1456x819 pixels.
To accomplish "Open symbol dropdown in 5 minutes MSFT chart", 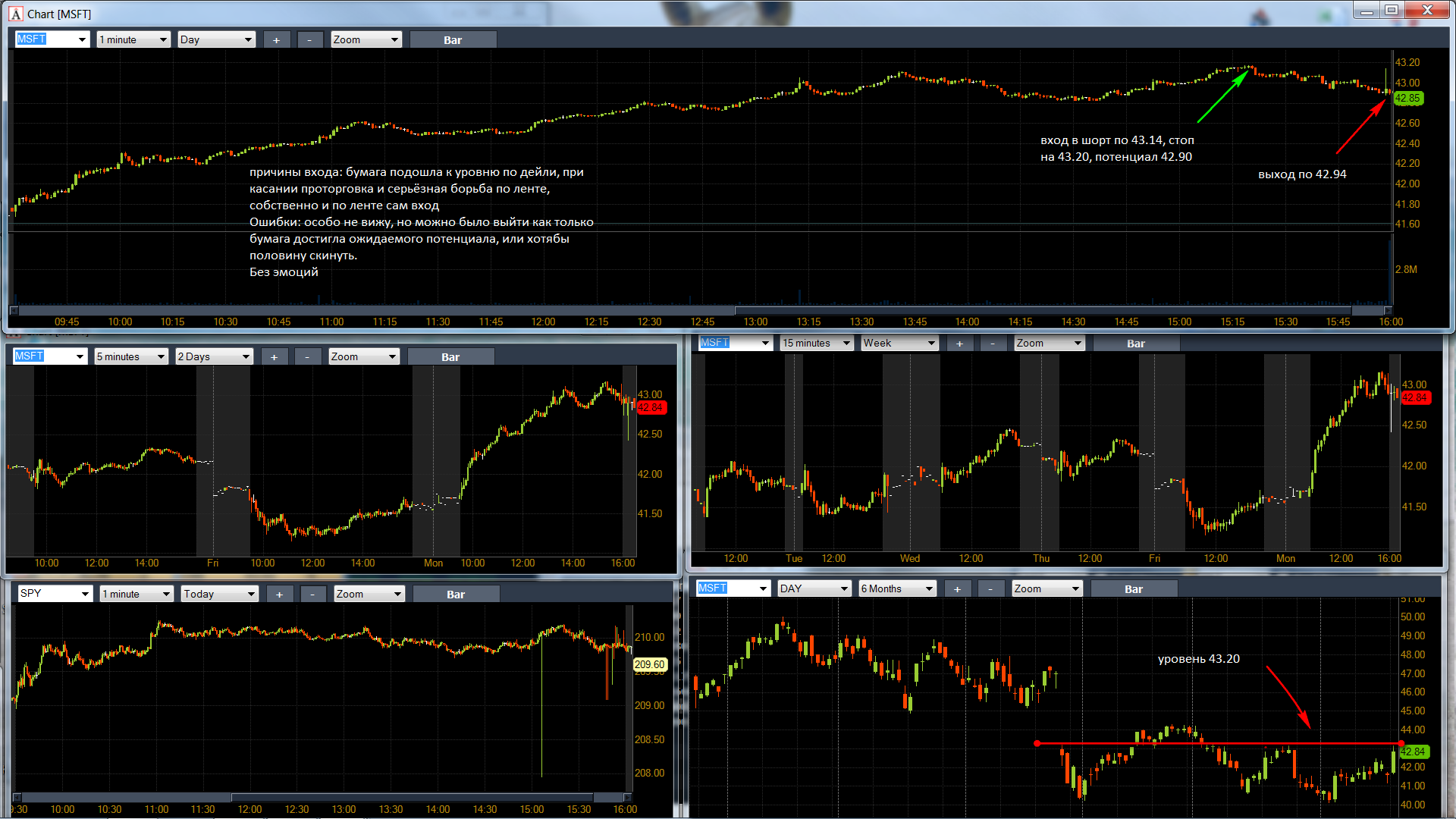I will (x=50, y=356).
